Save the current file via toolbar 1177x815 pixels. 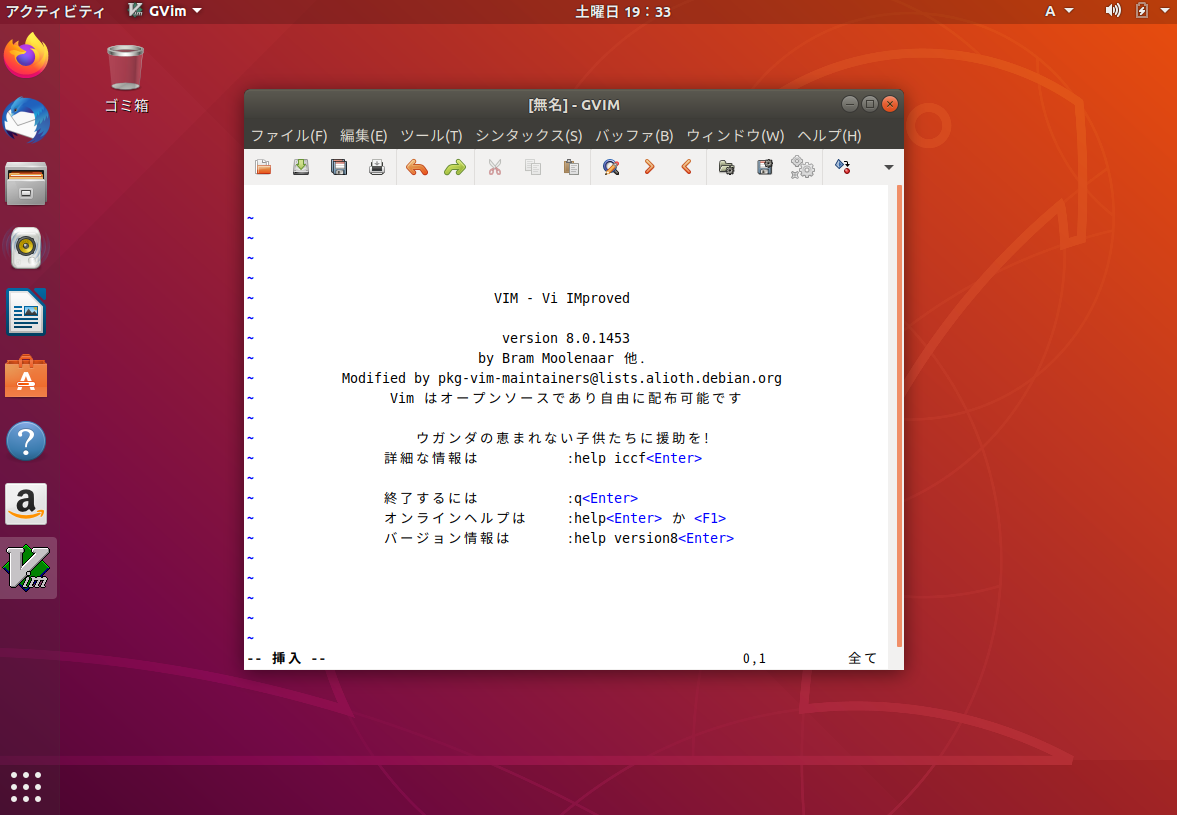pyautogui.click(x=301, y=167)
